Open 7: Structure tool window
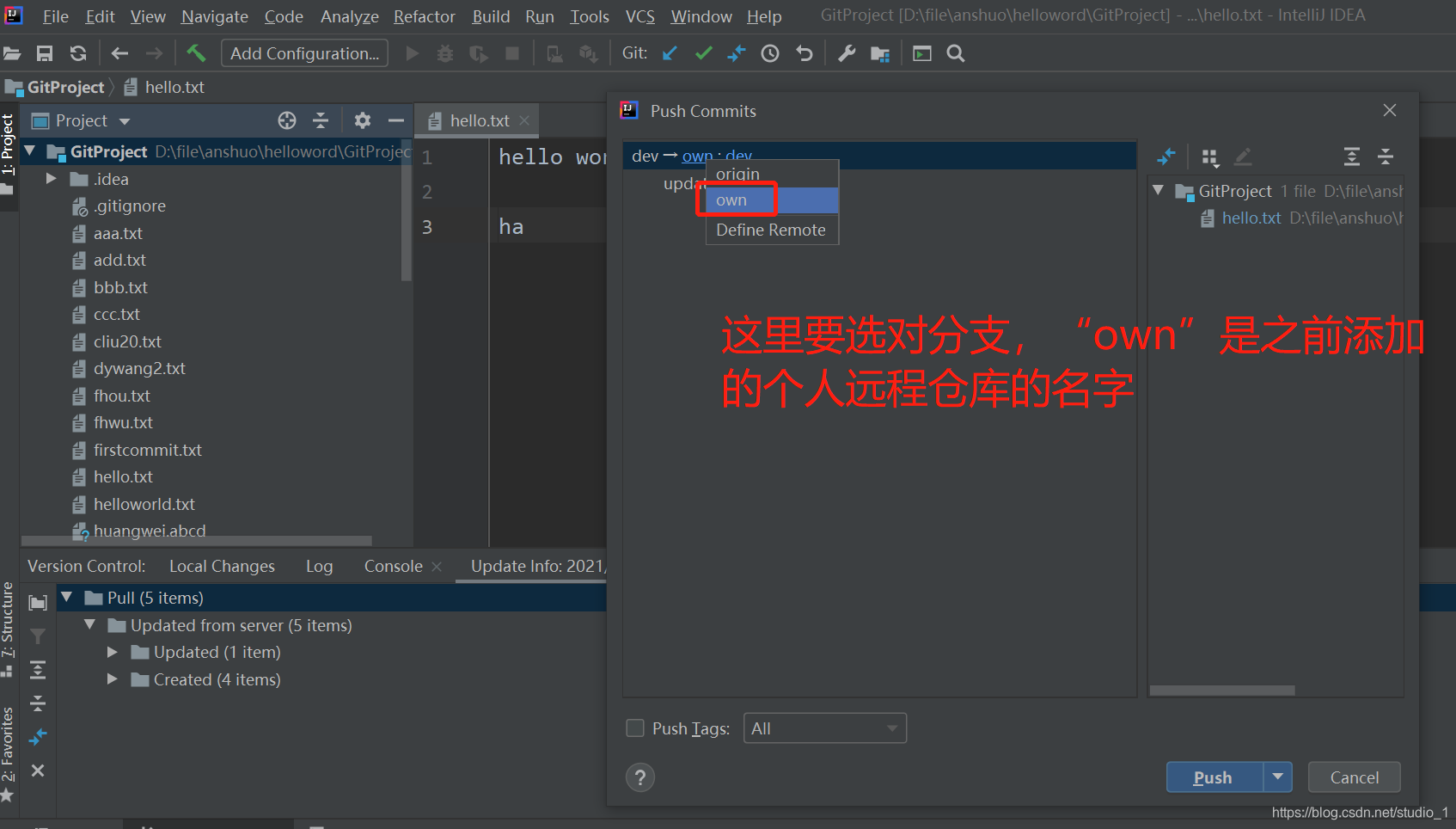This screenshot has width=1456, height=829. pyautogui.click(x=8, y=629)
